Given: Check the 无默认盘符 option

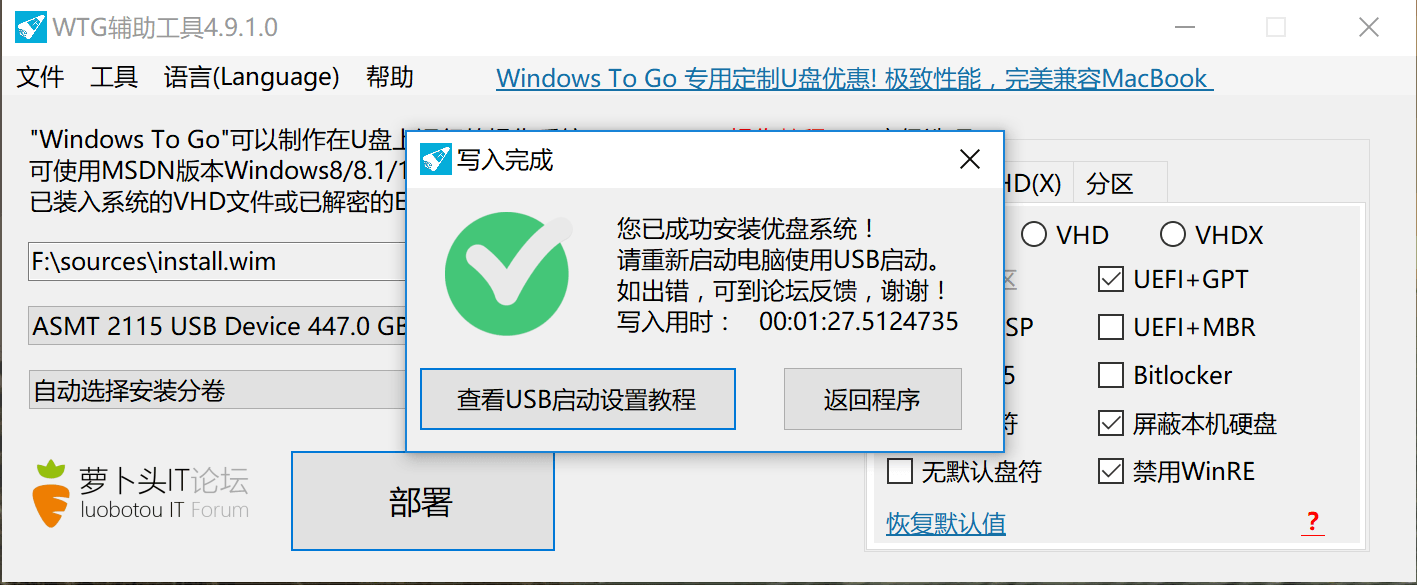Looking at the screenshot, I should click(900, 471).
